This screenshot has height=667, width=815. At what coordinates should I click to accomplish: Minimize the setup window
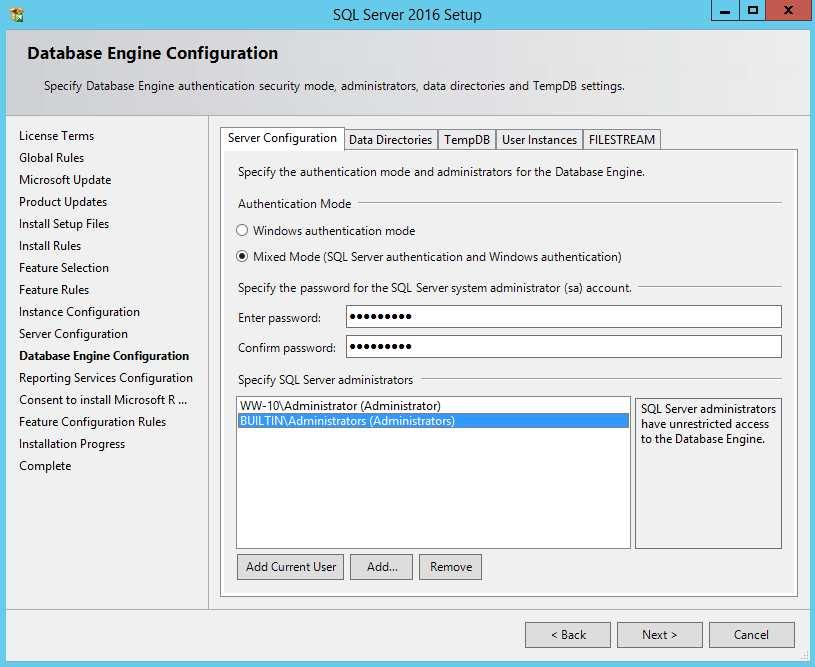pos(725,10)
